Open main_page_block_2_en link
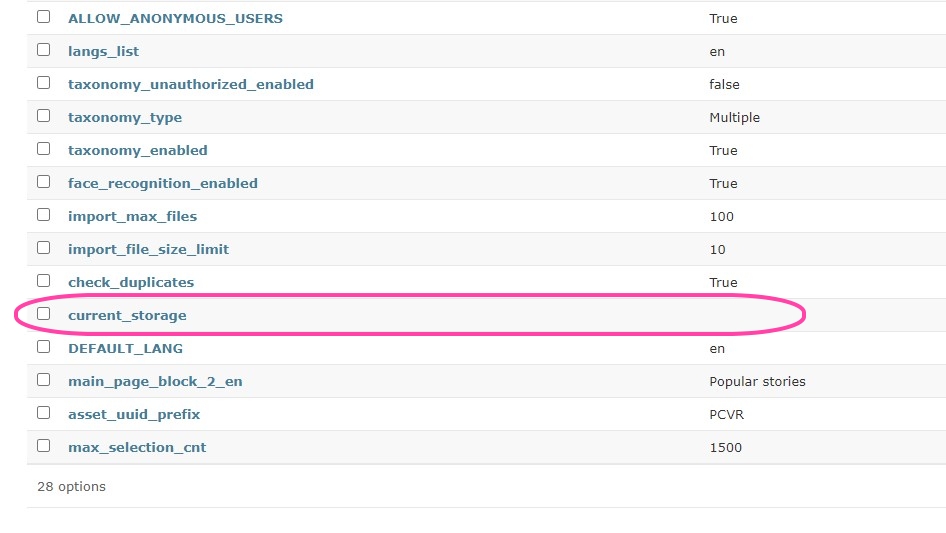 155,381
